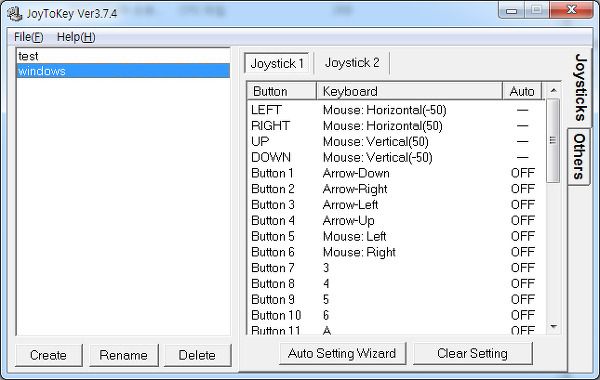Select the Button 10 row
Screen dimensions: 600x380
396,315
